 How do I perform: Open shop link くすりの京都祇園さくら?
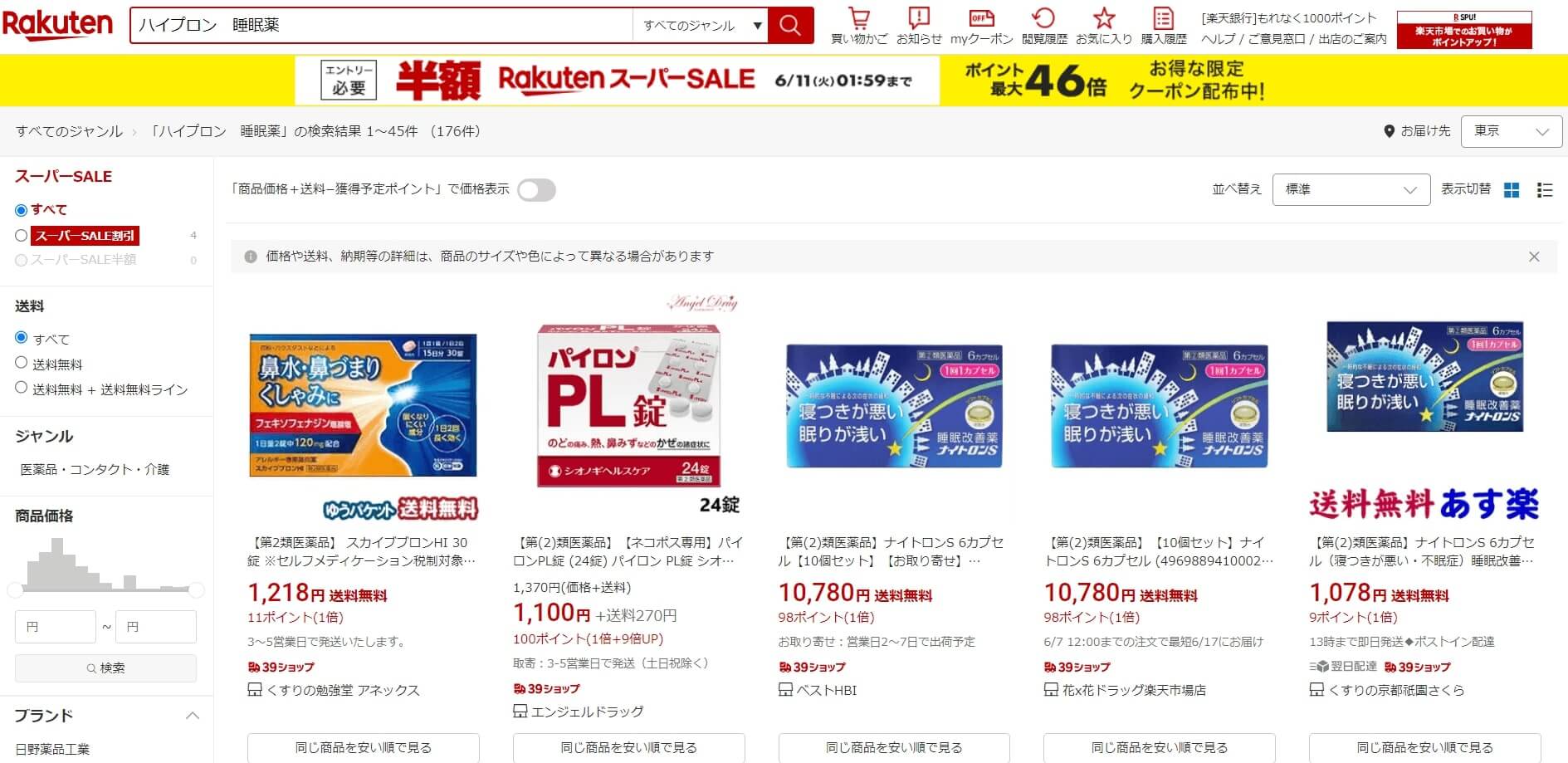1396,690
